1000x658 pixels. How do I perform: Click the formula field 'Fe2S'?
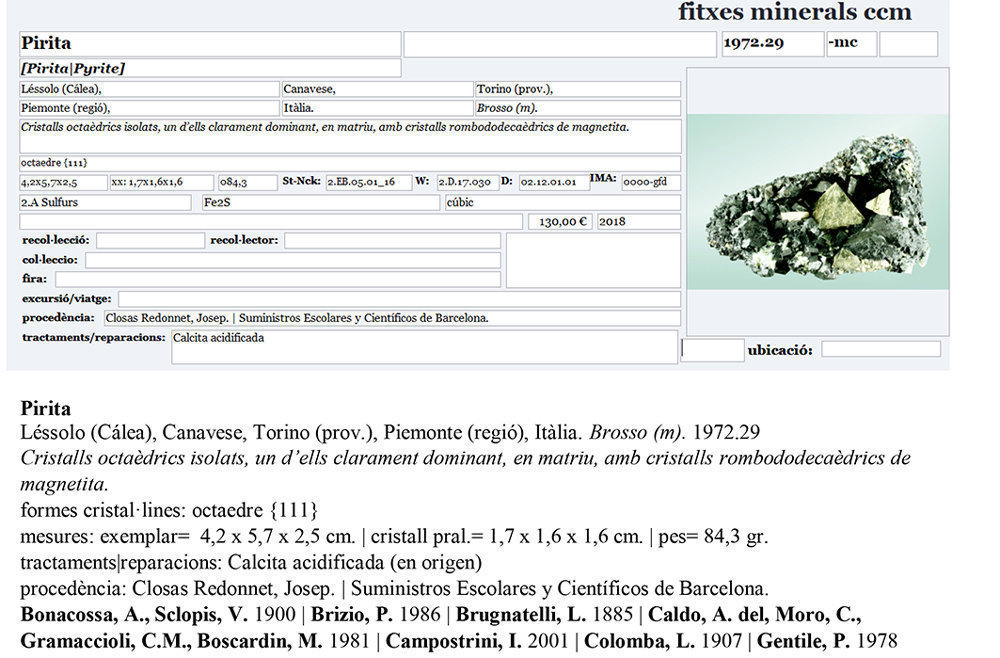[x=321, y=203]
